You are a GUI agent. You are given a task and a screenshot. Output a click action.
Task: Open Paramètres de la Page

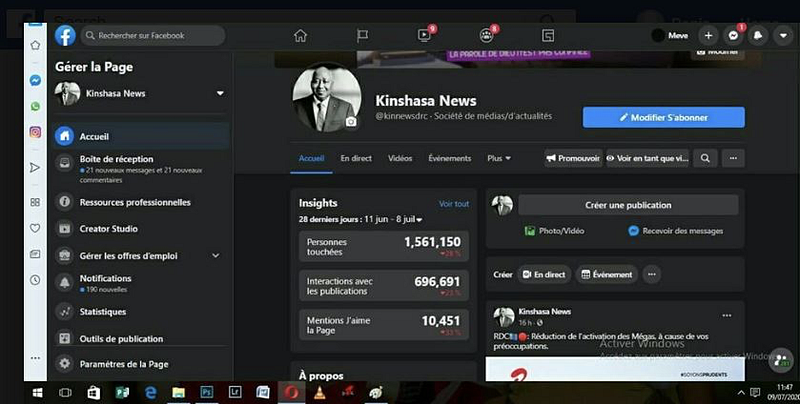click(141, 364)
